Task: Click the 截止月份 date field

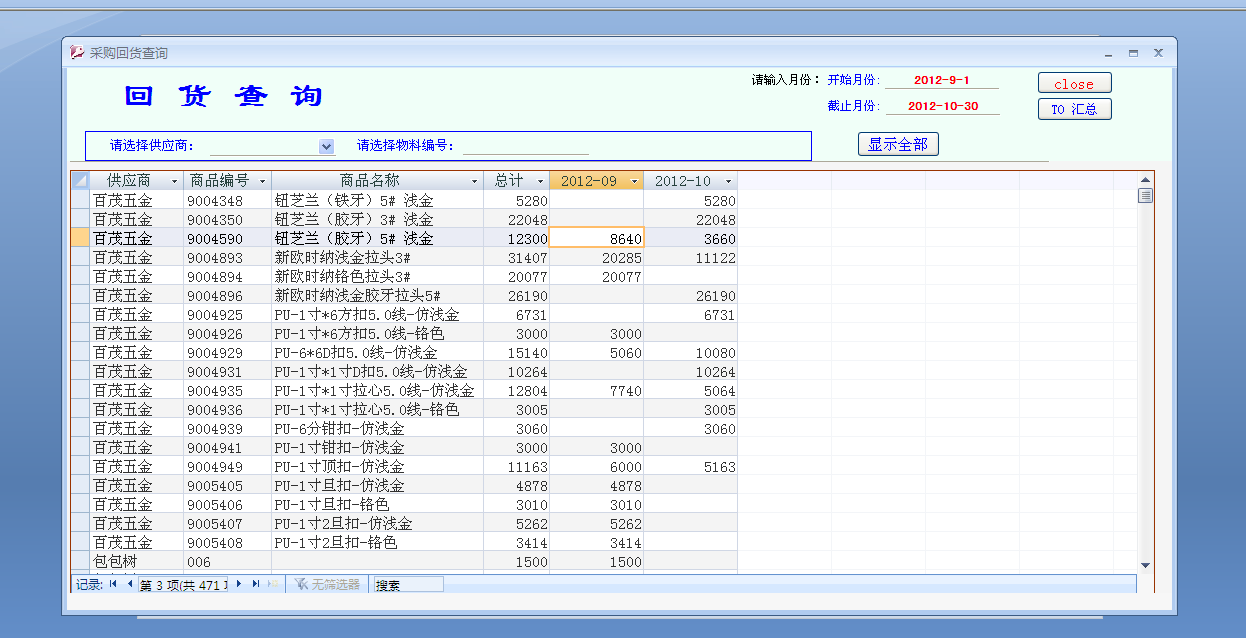Action: pyautogui.click(x=941, y=106)
